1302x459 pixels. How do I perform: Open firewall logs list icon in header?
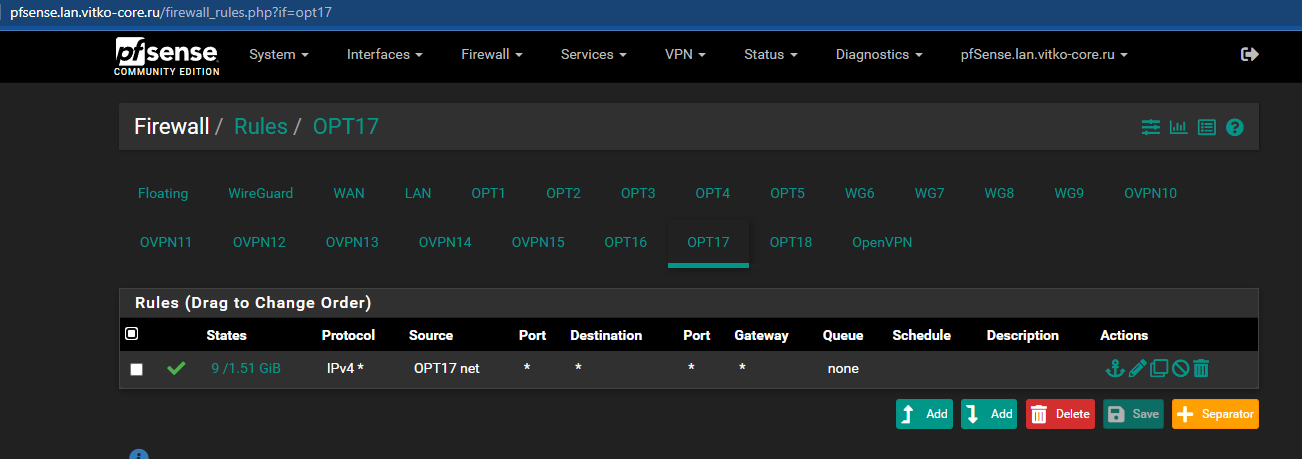coord(1206,127)
